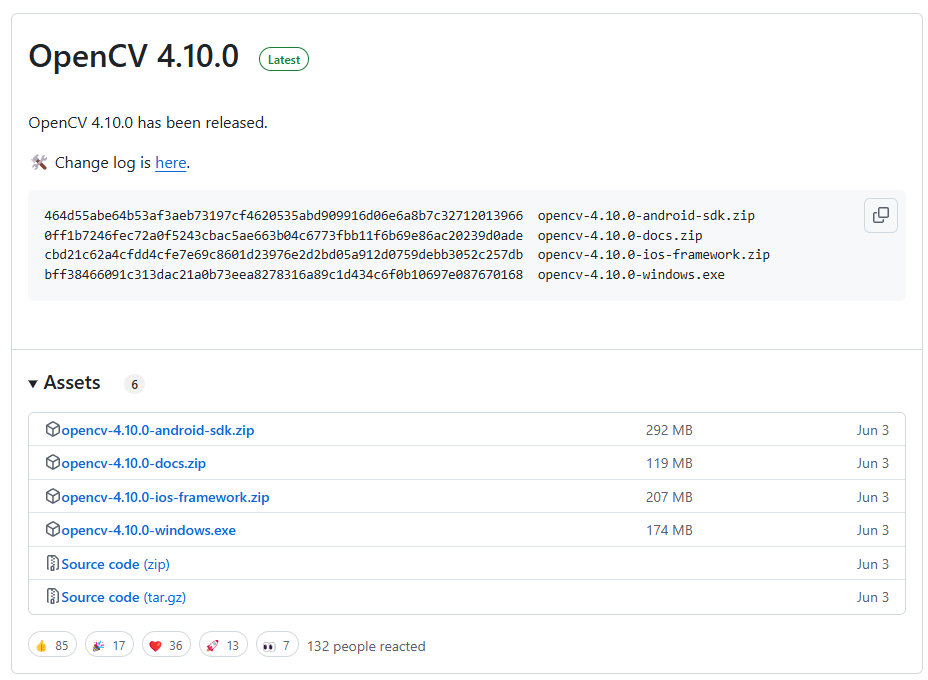Click the package icon beside opencv-4.10.0-android-sdk.zip
The width and height of the screenshot is (928, 680).
pos(53,429)
